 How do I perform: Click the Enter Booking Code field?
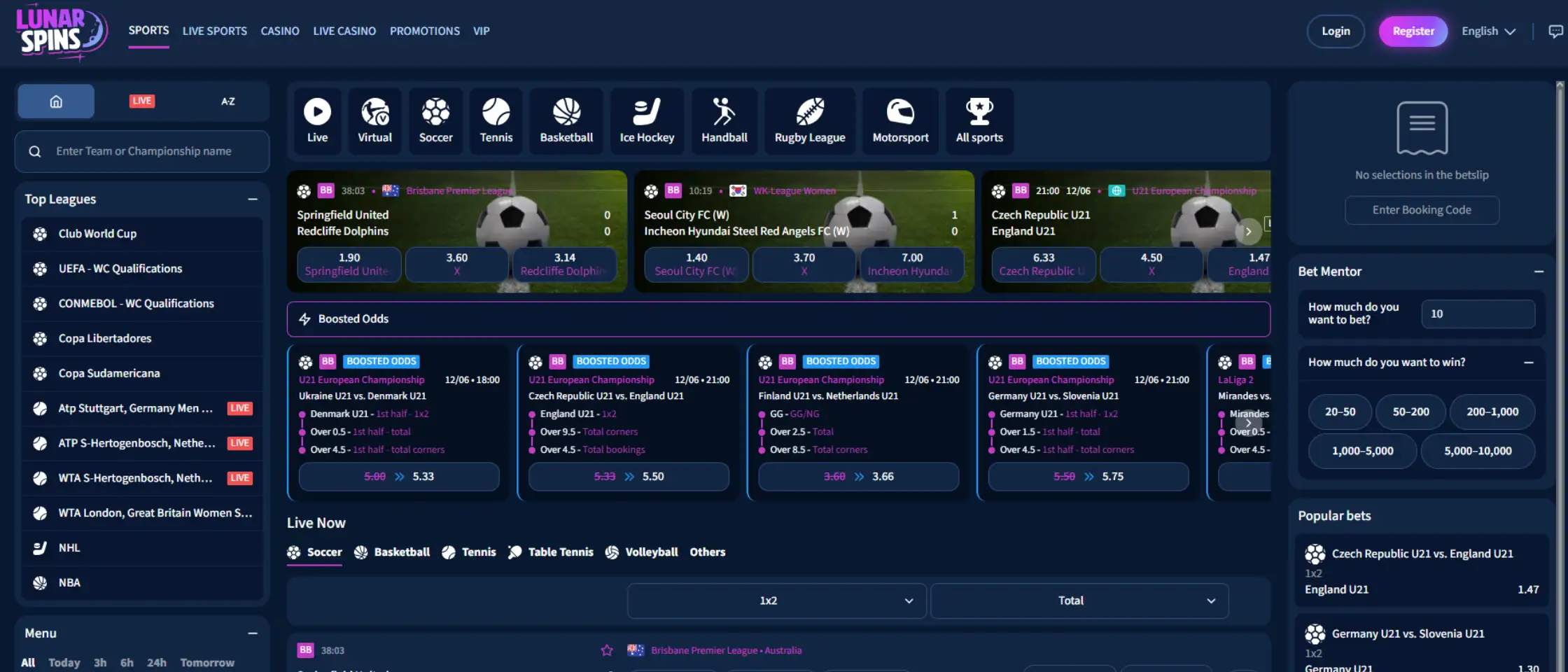pyautogui.click(x=1422, y=210)
